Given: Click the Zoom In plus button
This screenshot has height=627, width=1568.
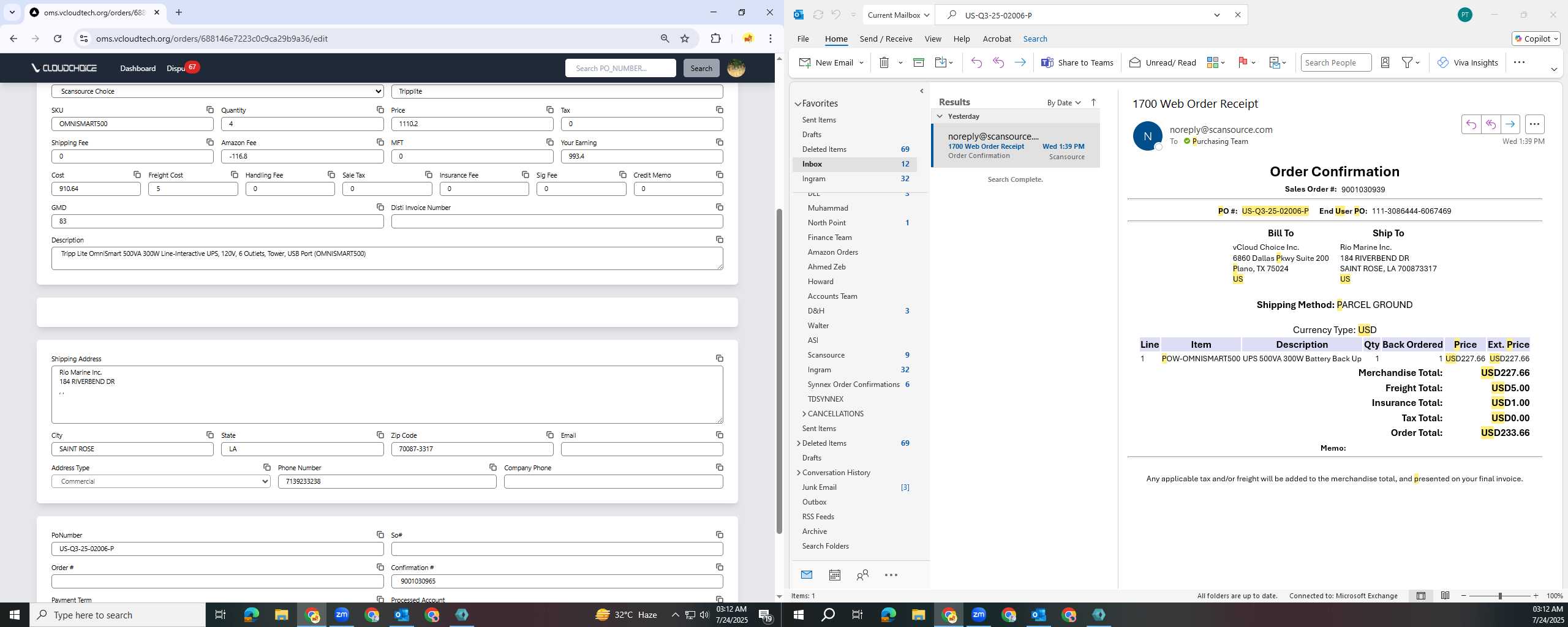Looking at the screenshot, I should click(1536, 596).
